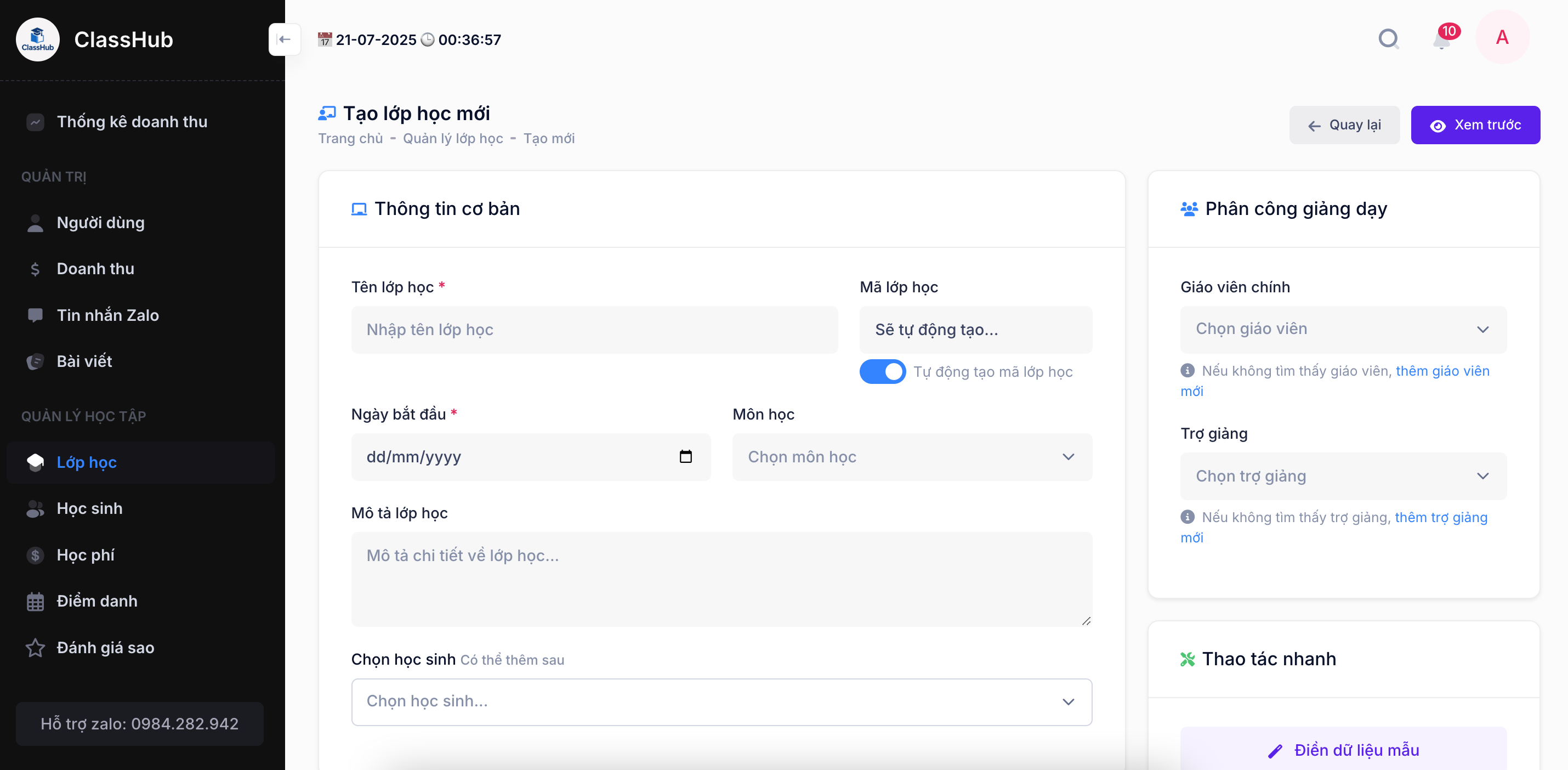This screenshot has height=770, width=1568.
Task: Focus the Mã lớp học input field
Action: [975, 329]
